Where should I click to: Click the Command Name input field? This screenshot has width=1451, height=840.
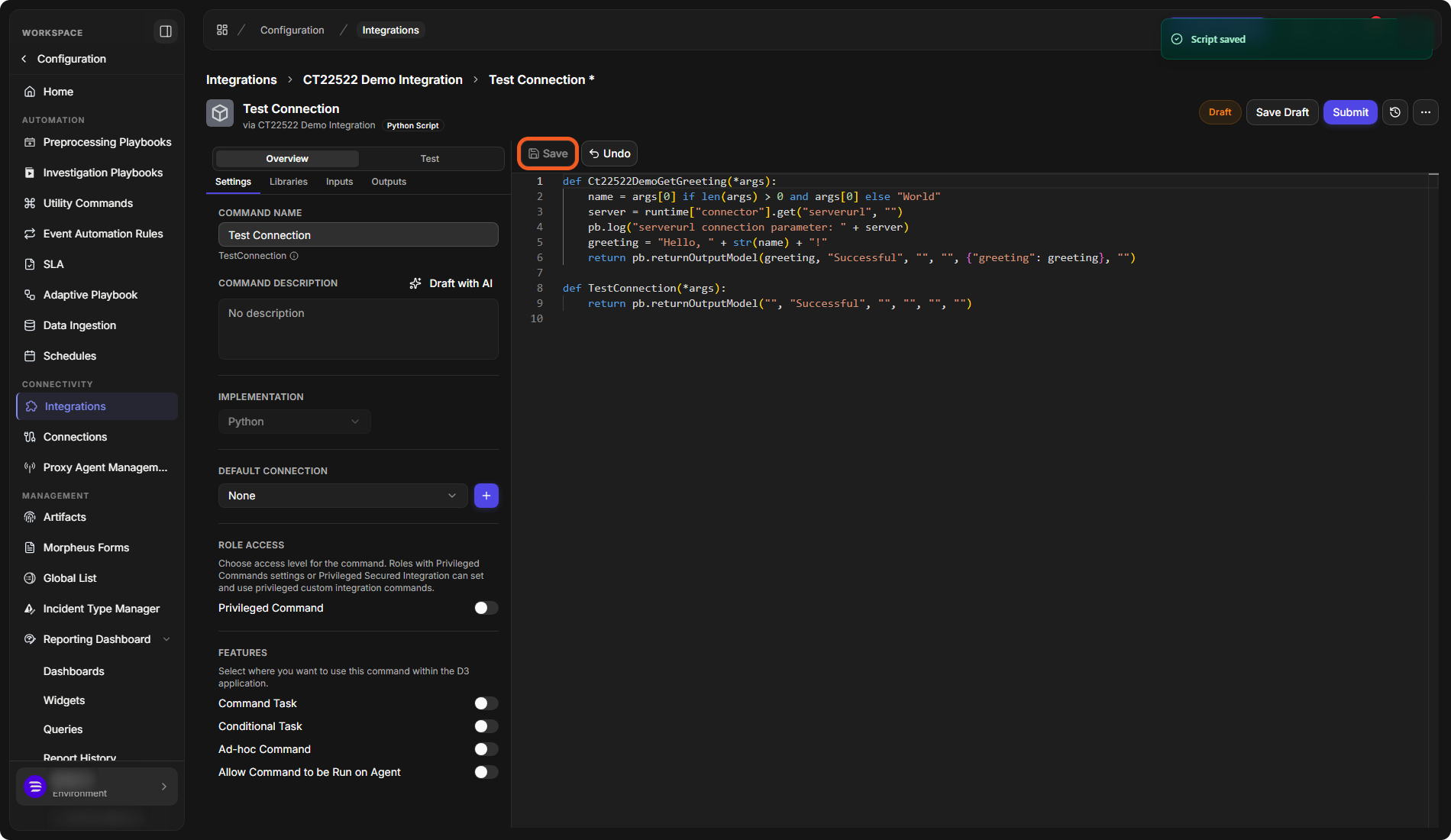[x=358, y=234]
